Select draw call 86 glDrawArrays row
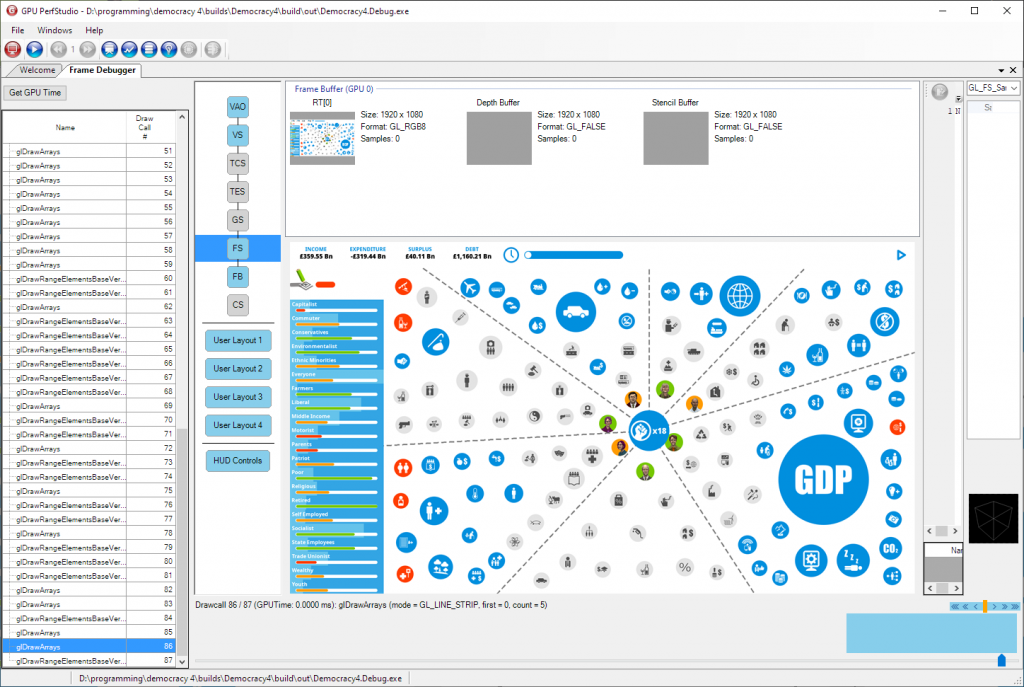Screen dimensions: 1024x687 click(89, 647)
